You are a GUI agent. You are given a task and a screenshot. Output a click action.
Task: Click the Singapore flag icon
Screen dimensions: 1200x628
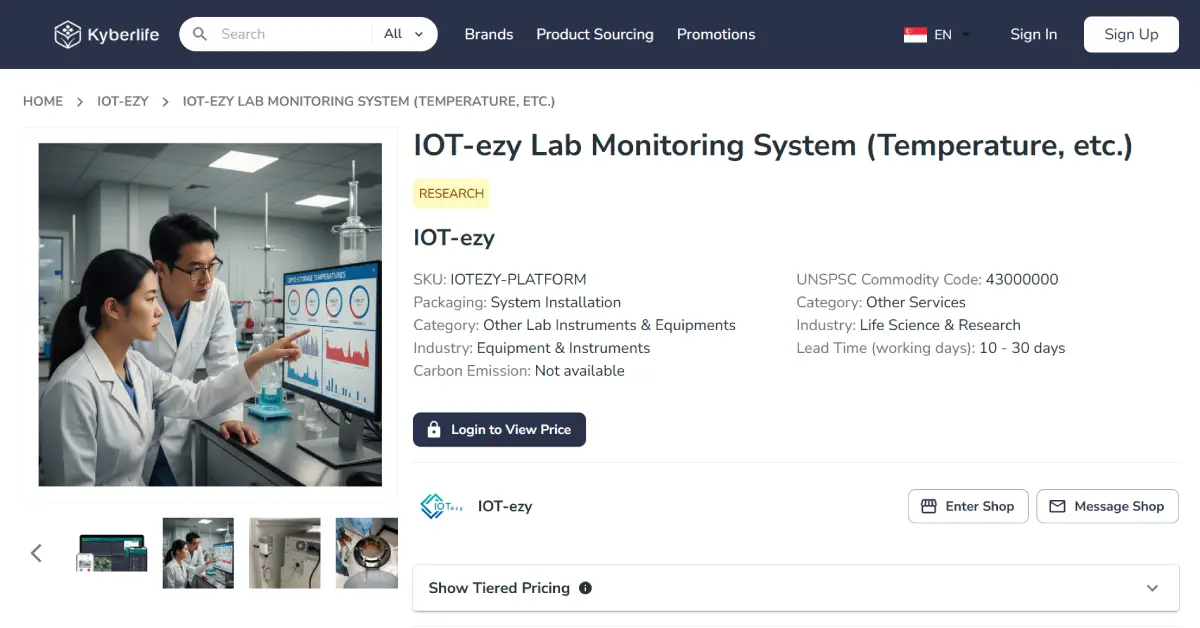coord(915,34)
